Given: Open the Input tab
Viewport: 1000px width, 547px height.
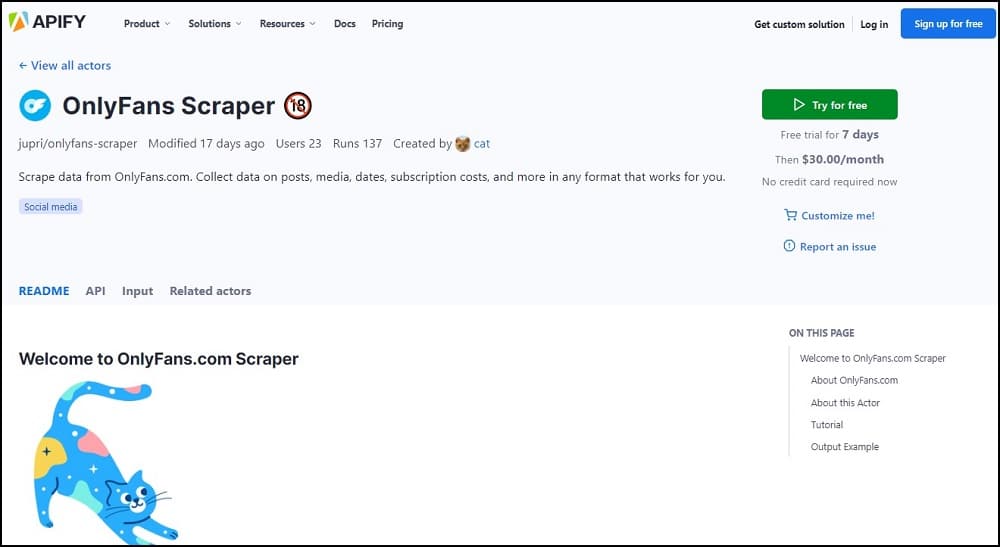Looking at the screenshot, I should click(x=138, y=291).
